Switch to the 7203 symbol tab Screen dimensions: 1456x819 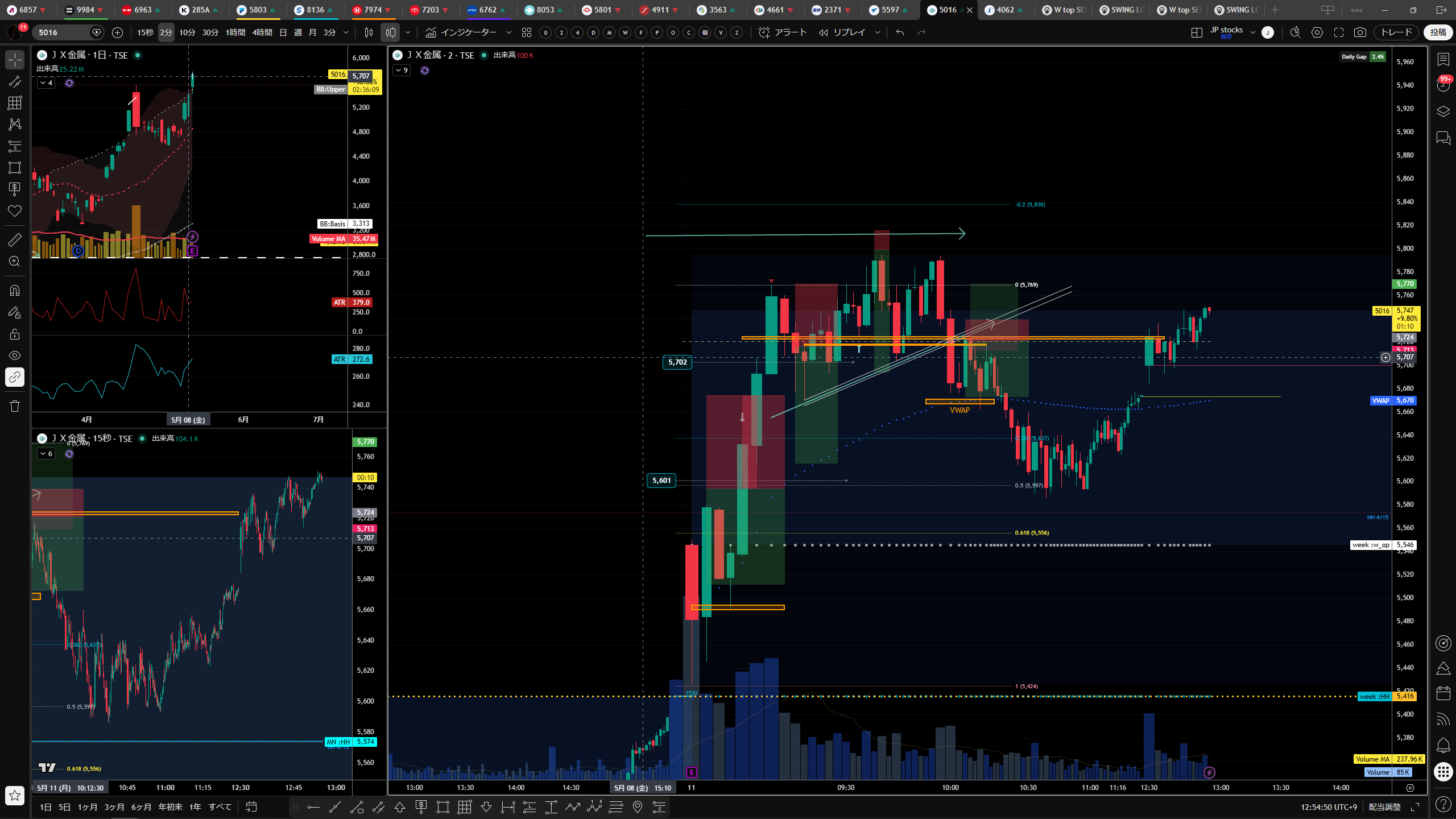click(x=430, y=10)
